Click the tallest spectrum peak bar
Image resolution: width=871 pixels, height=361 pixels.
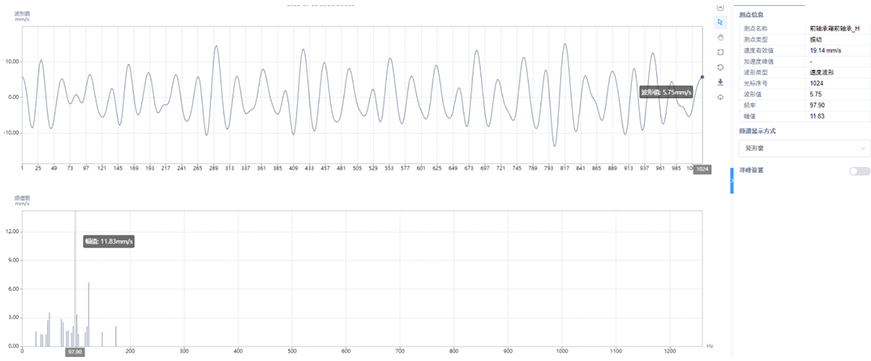tap(75, 278)
